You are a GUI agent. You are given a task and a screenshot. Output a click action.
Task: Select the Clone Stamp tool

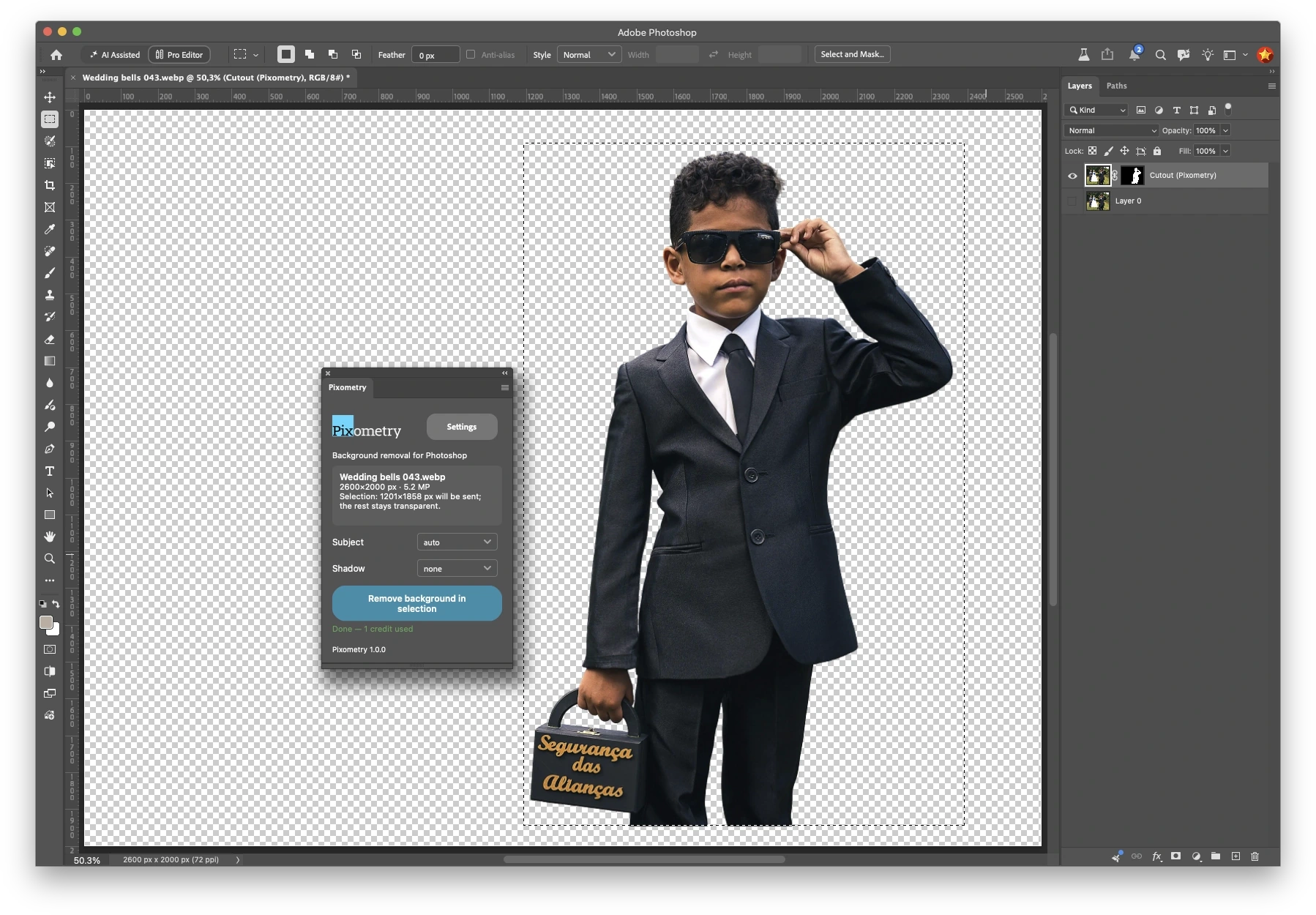click(x=50, y=295)
